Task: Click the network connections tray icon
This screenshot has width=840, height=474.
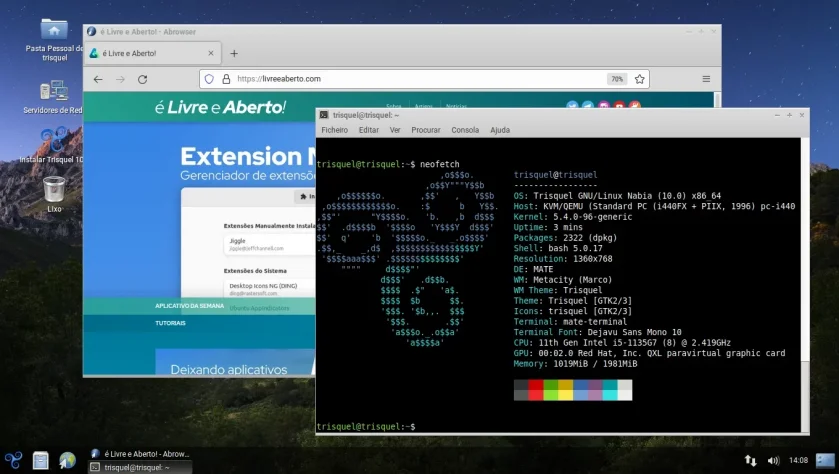Action: pos(751,461)
